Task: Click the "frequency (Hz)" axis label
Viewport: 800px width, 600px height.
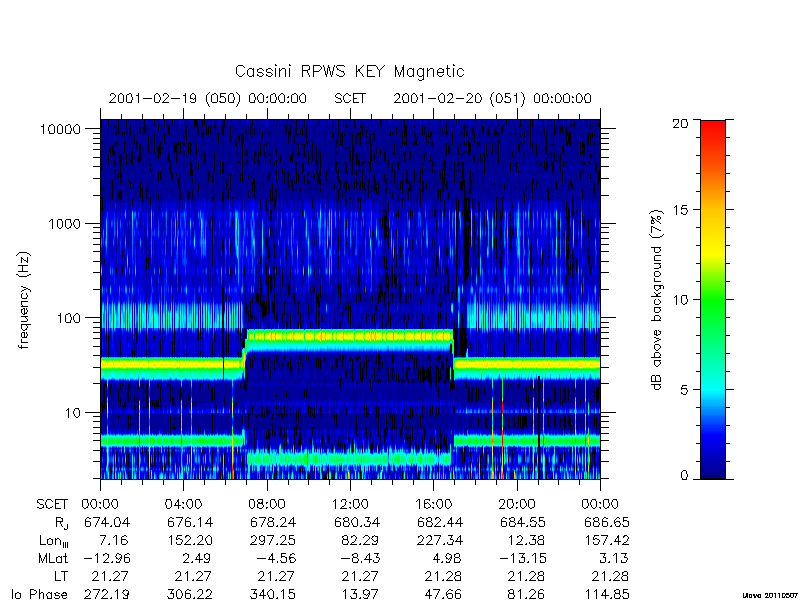Action: click(23, 300)
